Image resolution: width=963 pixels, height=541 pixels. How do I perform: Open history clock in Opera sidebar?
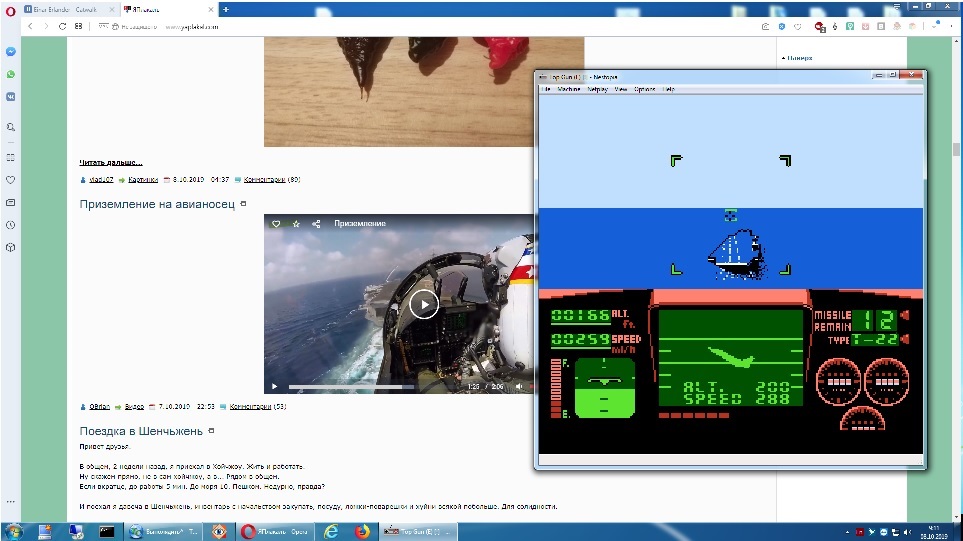click(10, 225)
